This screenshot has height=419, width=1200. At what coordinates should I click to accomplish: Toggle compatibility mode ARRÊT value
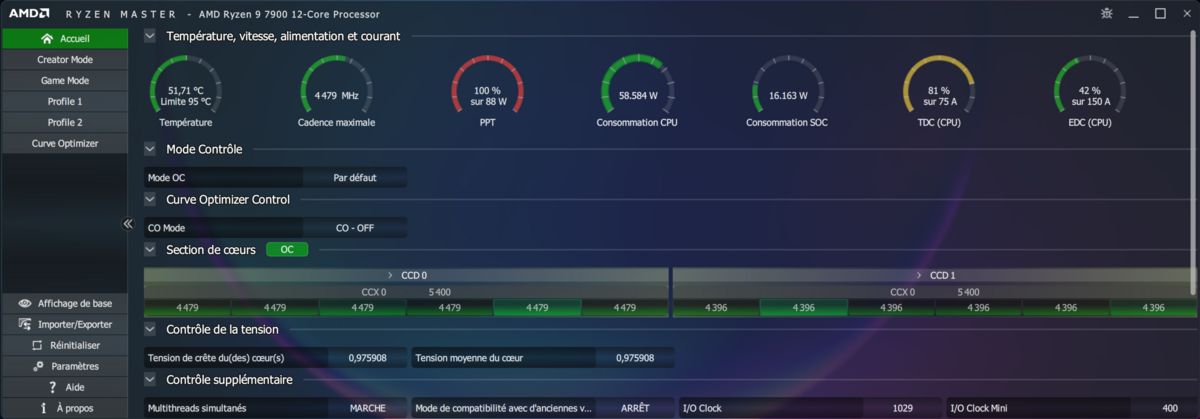click(634, 408)
